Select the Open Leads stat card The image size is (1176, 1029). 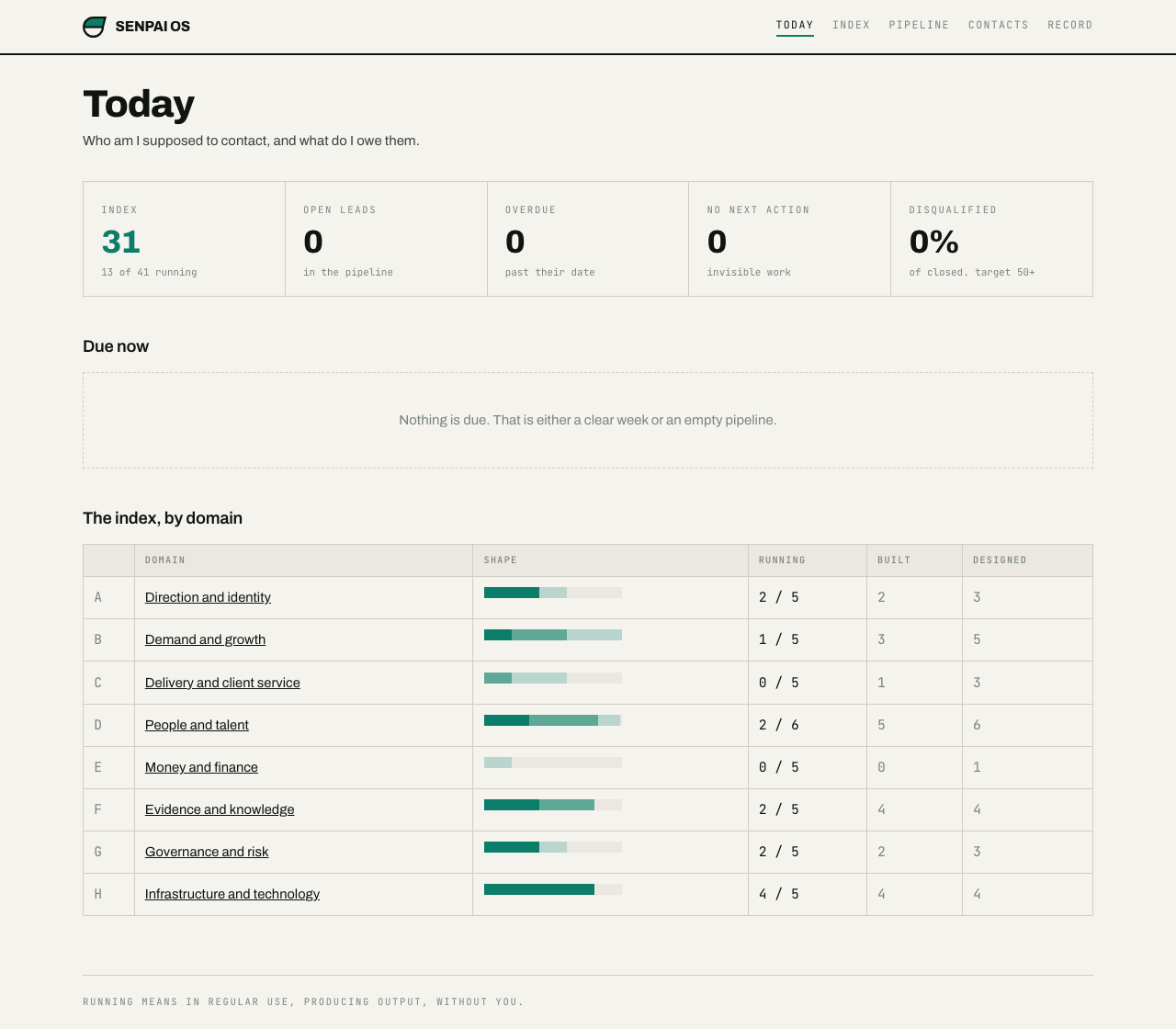pyautogui.click(x=386, y=239)
